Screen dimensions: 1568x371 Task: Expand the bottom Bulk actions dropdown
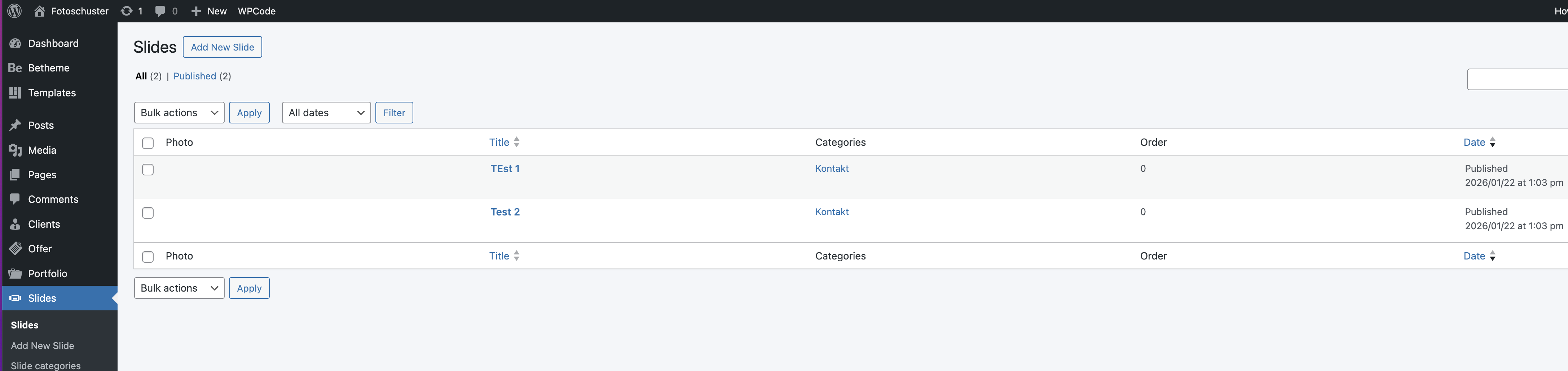pos(179,288)
